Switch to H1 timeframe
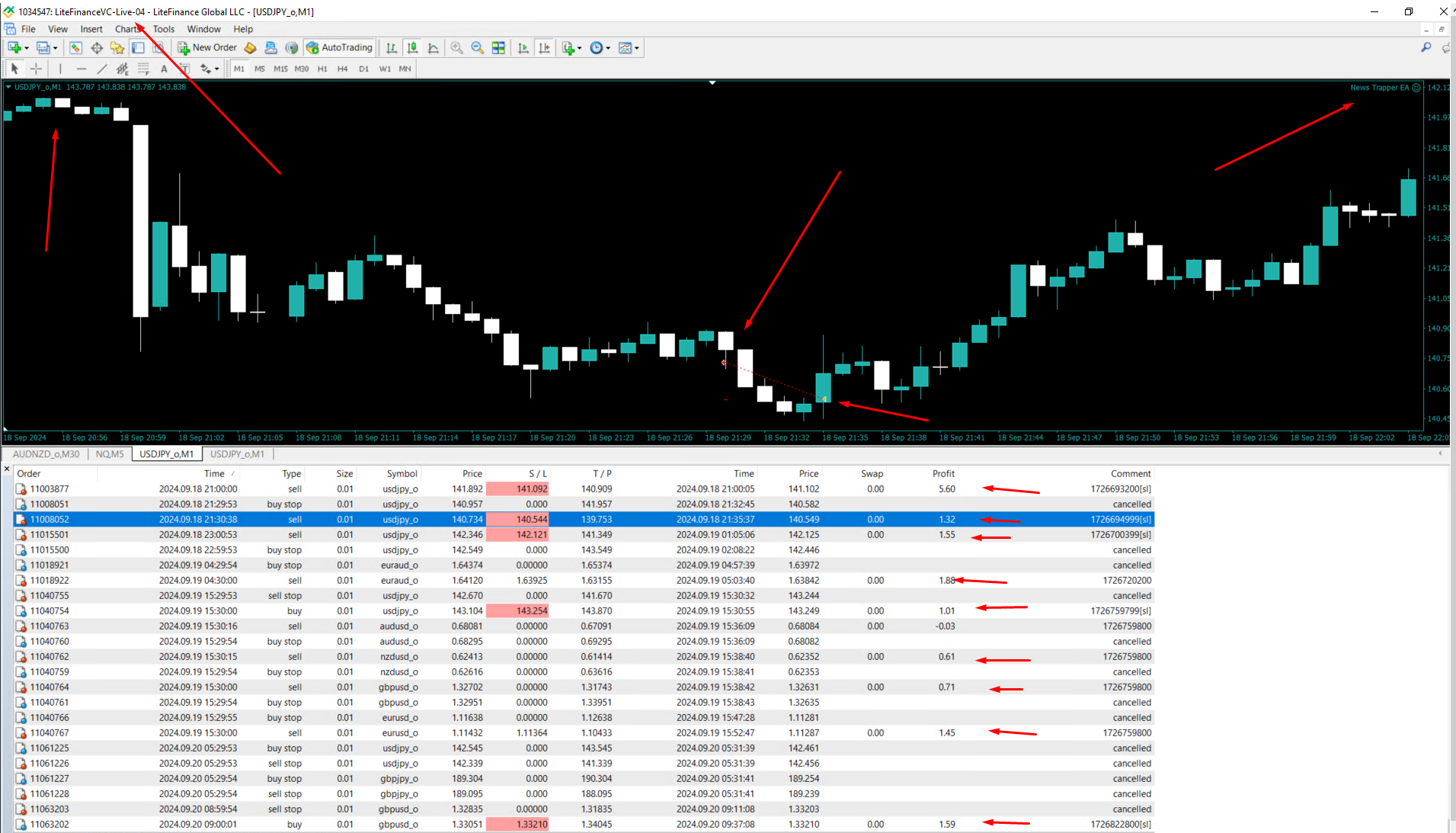Screen dimensions: 1456x833 point(322,69)
